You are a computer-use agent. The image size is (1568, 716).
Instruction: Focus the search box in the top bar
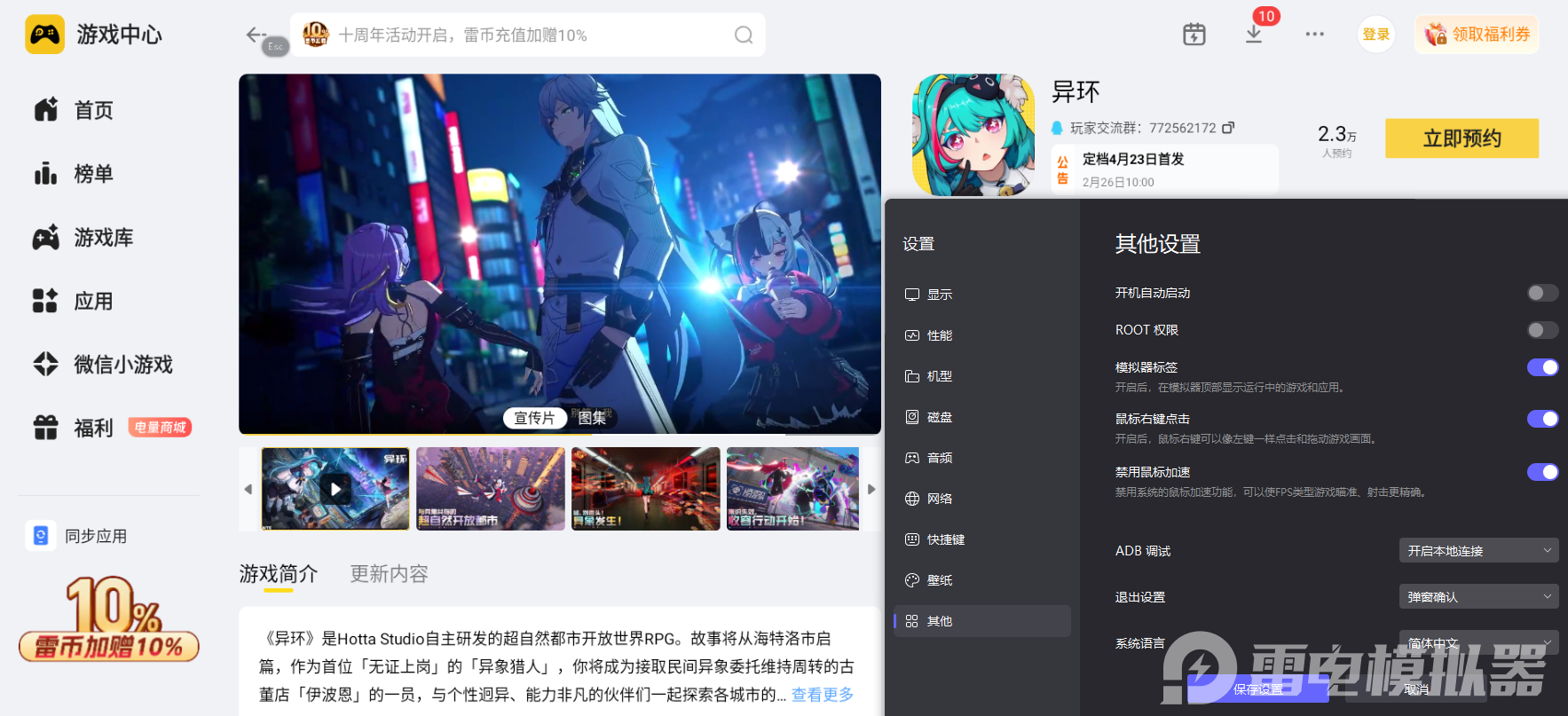(527, 35)
